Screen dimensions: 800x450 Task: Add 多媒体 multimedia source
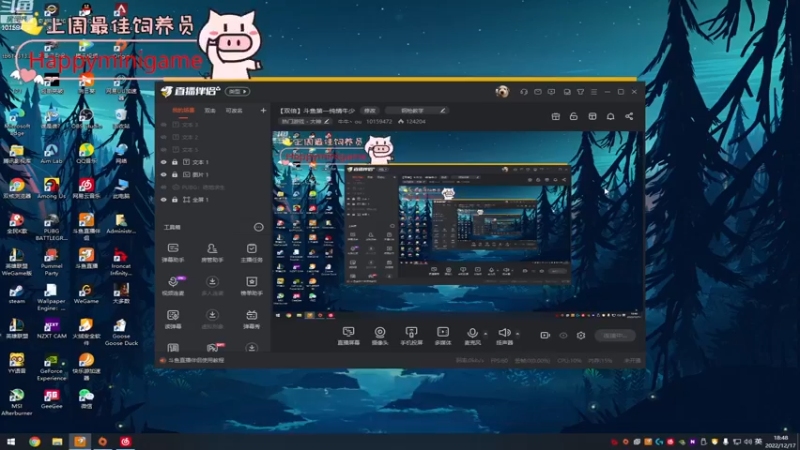click(443, 336)
